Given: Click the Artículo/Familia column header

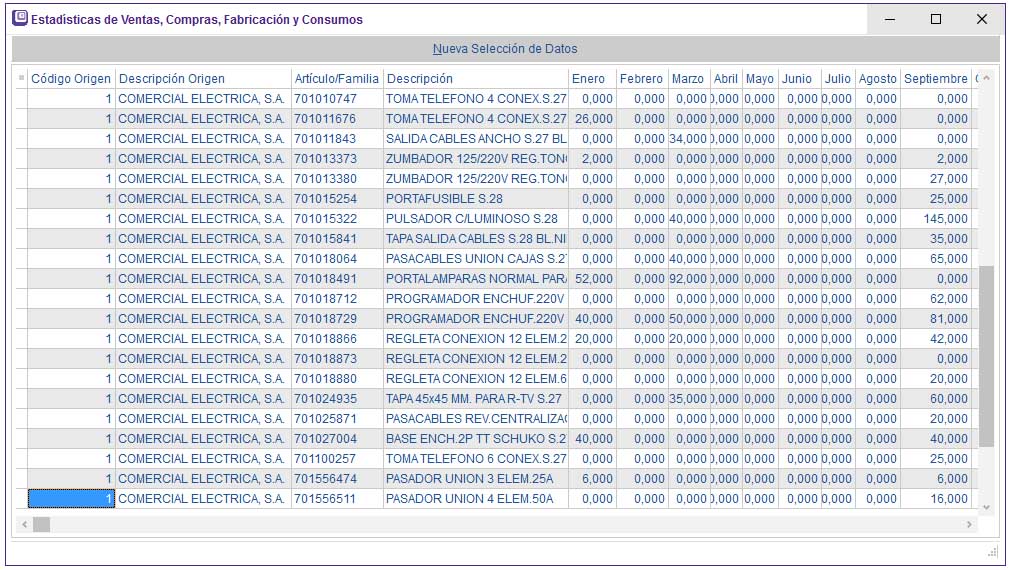Looking at the screenshot, I should pos(337,79).
